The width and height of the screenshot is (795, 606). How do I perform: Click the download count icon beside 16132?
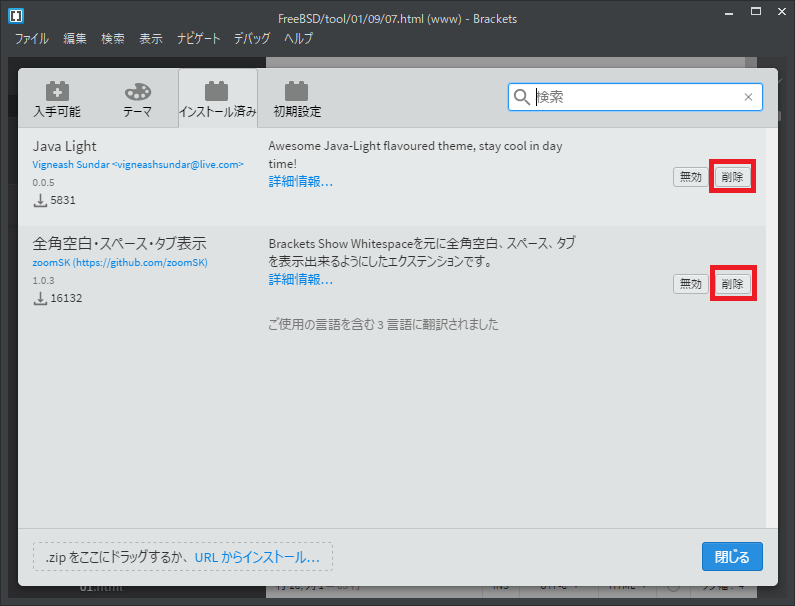(40, 298)
